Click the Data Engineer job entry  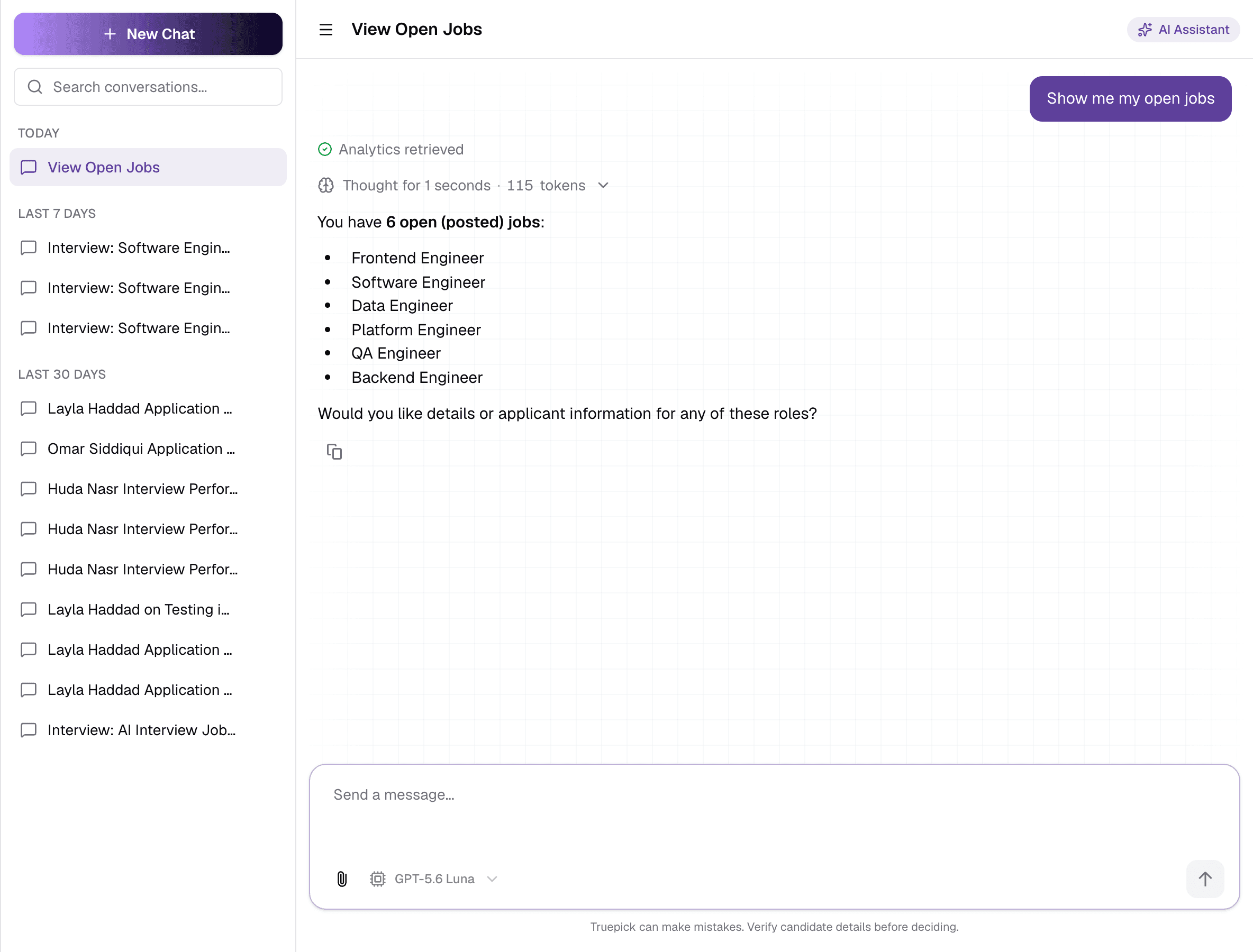[402, 306]
